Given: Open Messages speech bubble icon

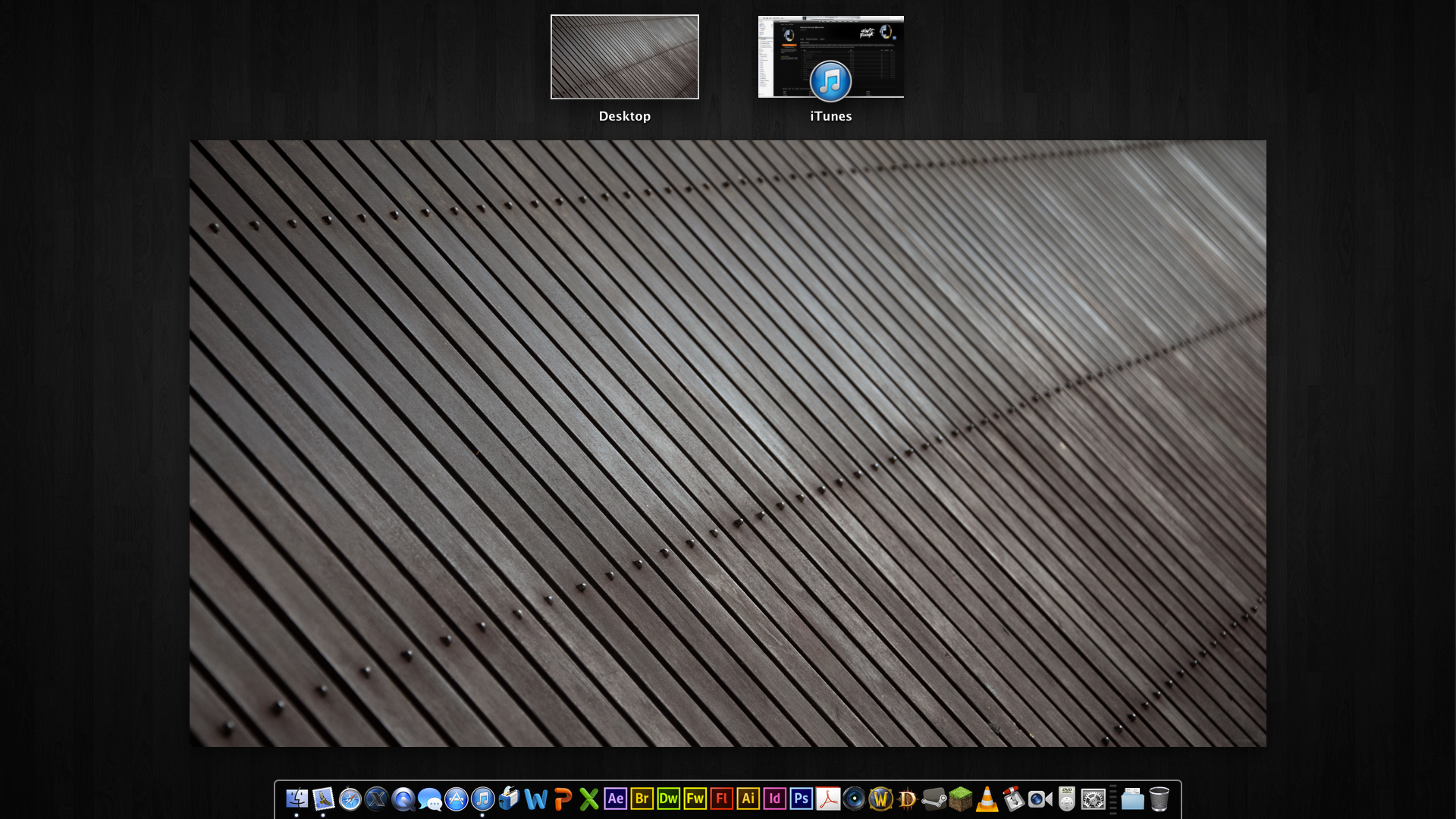Looking at the screenshot, I should click(x=429, y=799).
